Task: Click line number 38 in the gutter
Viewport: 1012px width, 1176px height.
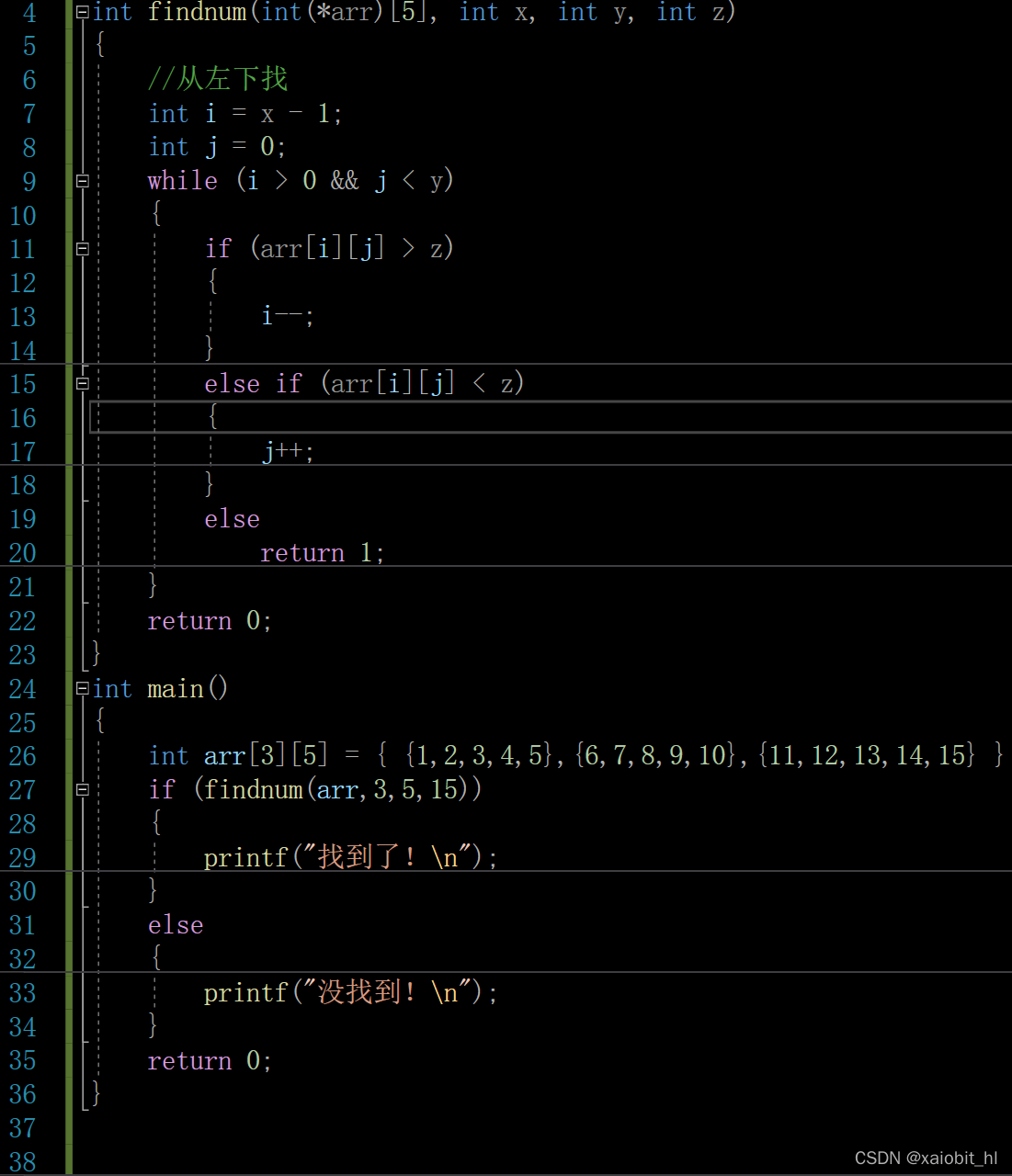Action: 23,1161
